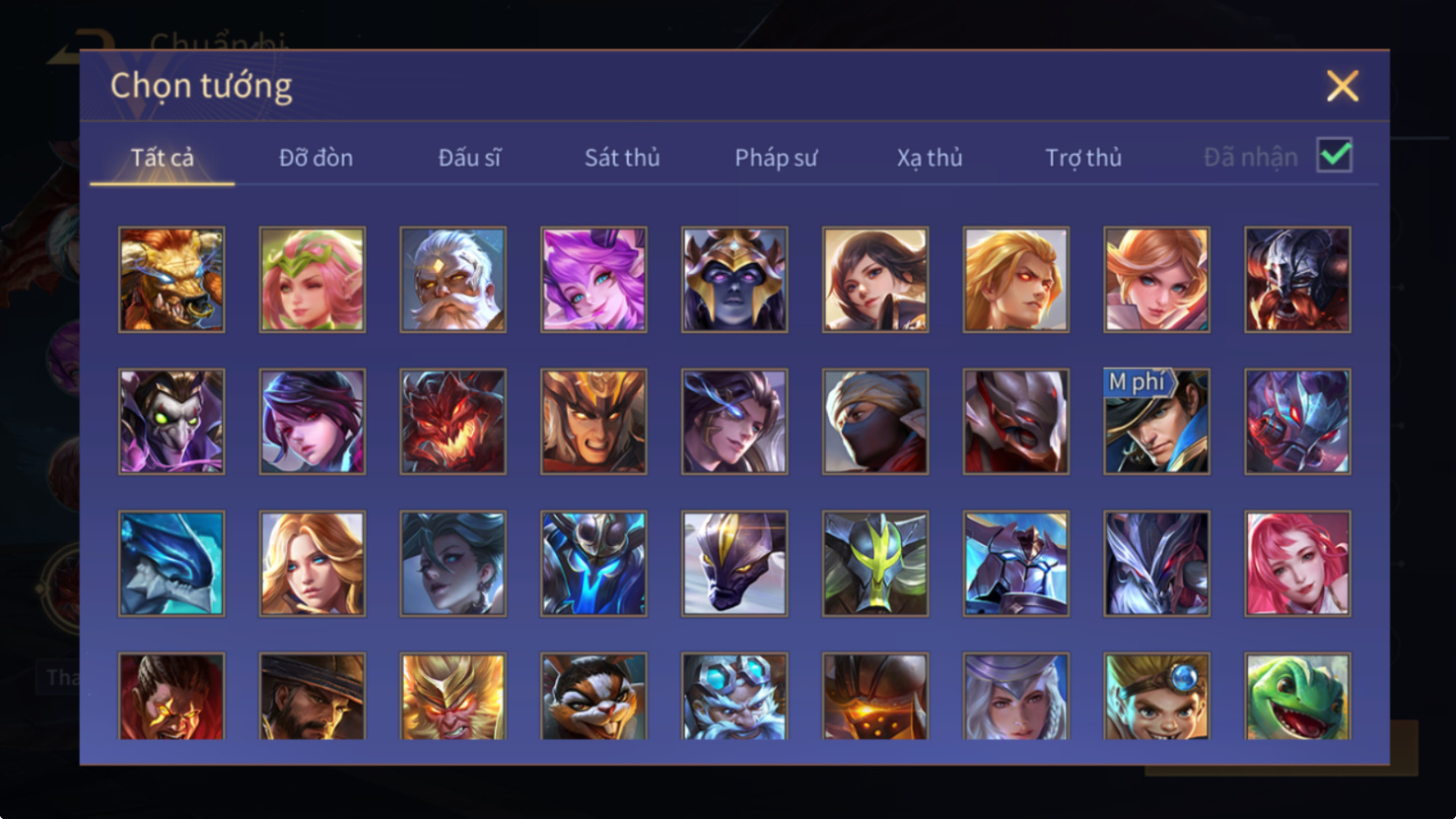Choose the white-bearded old man hero
Viewport: 1456px width, 819px height.
[453, 280]
